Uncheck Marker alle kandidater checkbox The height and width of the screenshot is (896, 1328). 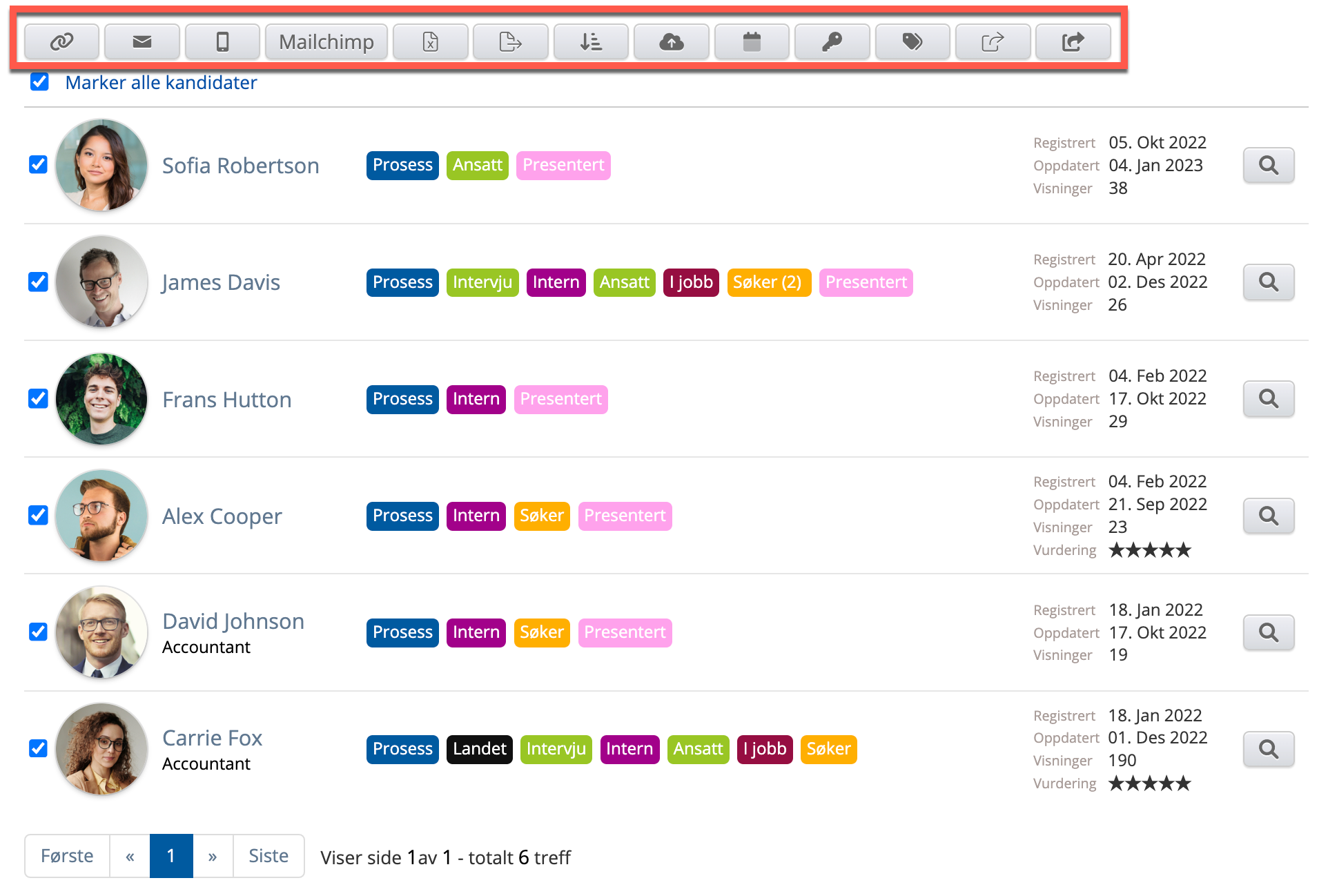(x=40, y=82)
